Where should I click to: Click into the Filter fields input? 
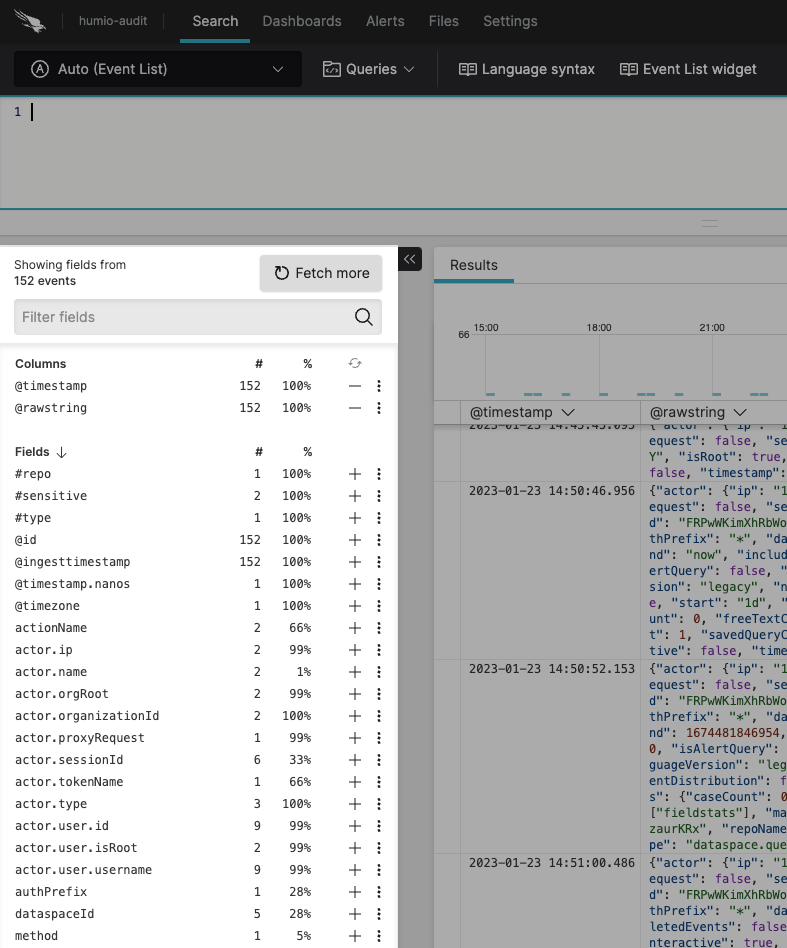tap(180, 317)
